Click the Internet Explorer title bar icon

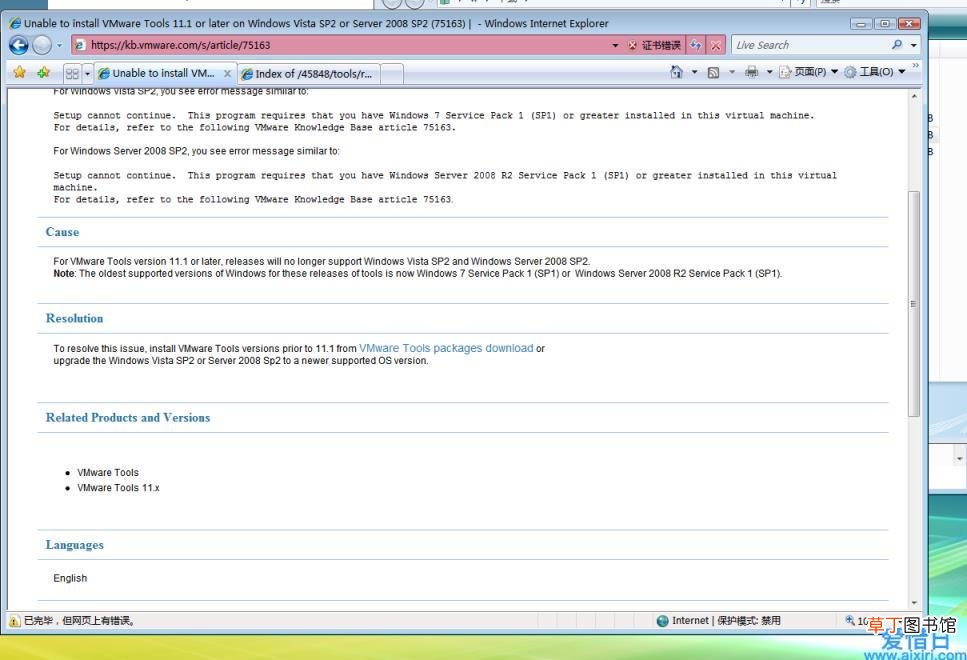[15, 23]
